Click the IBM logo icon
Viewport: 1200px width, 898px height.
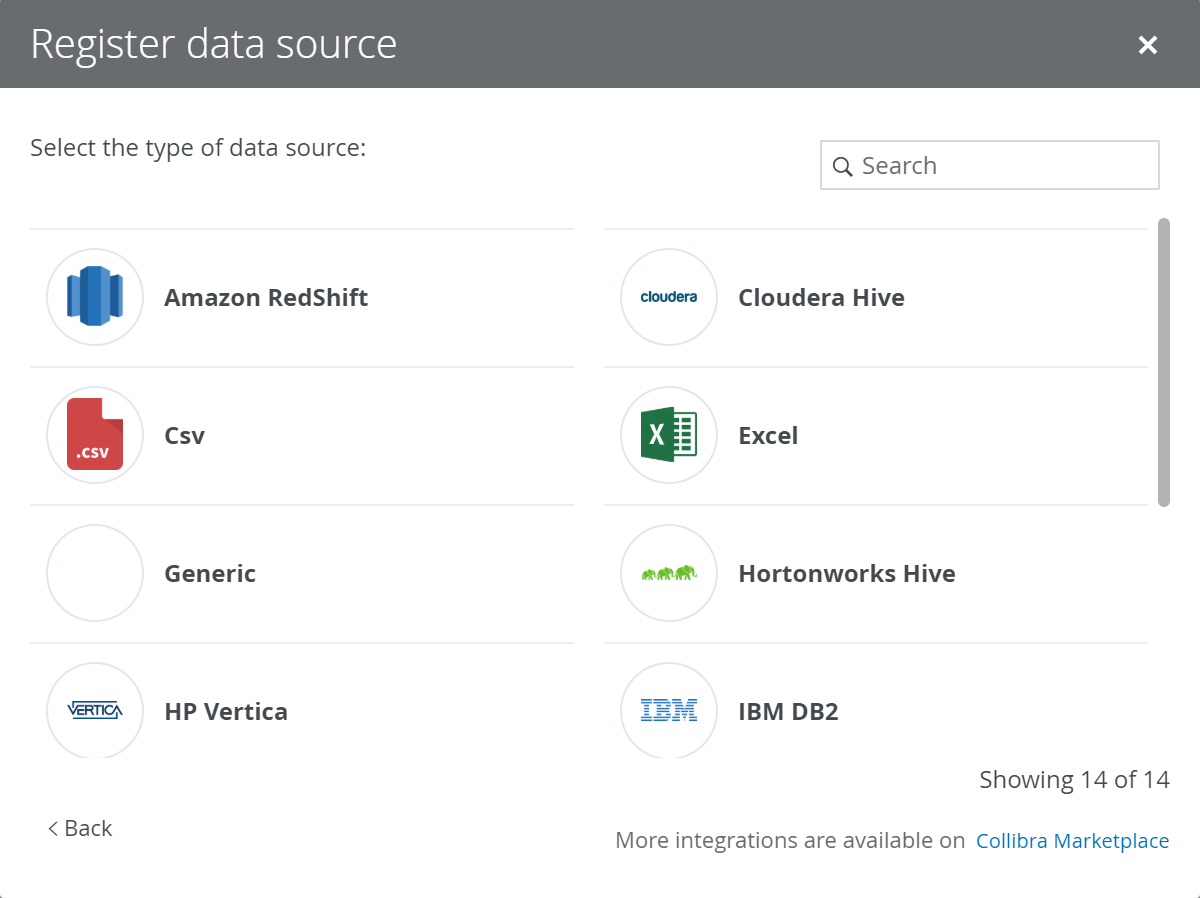tap(669, 711)
